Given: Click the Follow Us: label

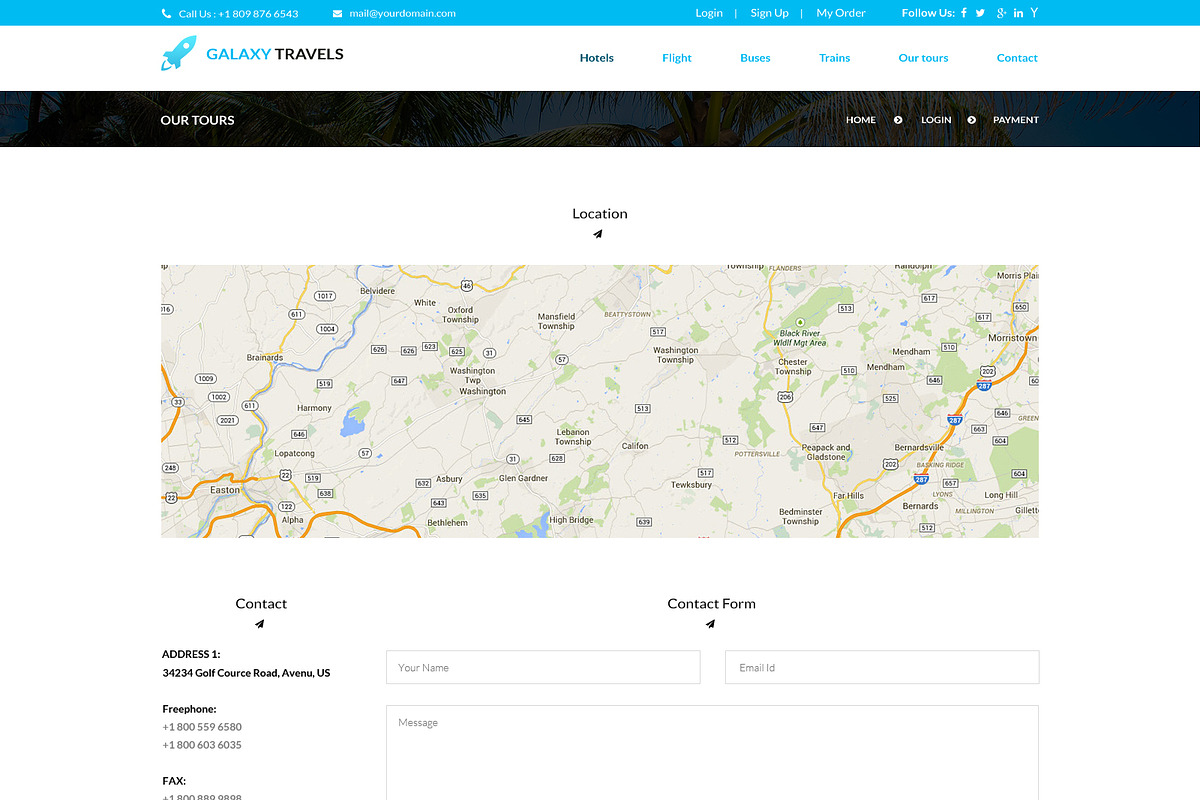Looking at the screenshot, I should point(928,13).
